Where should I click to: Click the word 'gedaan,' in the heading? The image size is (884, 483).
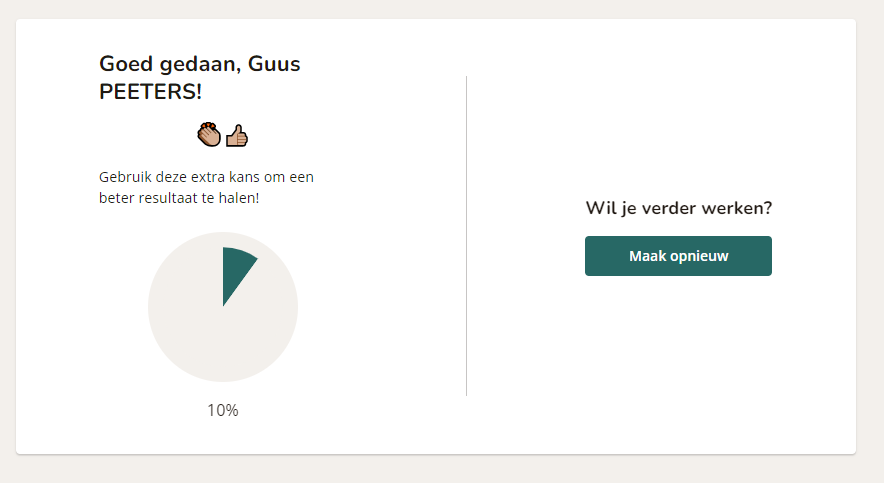pyautogui.click(x=200, y=65)
